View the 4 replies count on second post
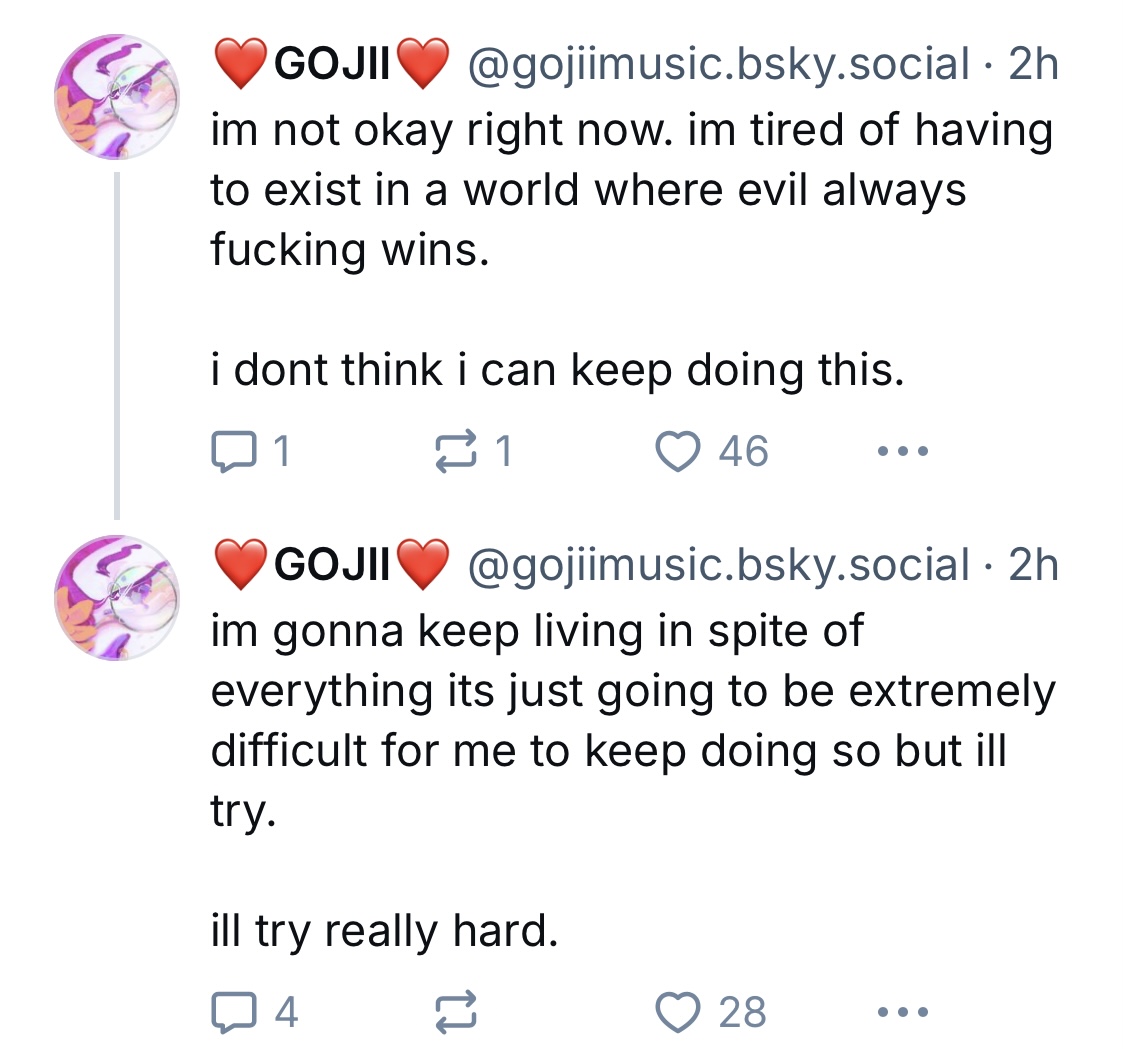Image resolution: width=1125 pixels, height=1049 pixels. click(286, 1012)
